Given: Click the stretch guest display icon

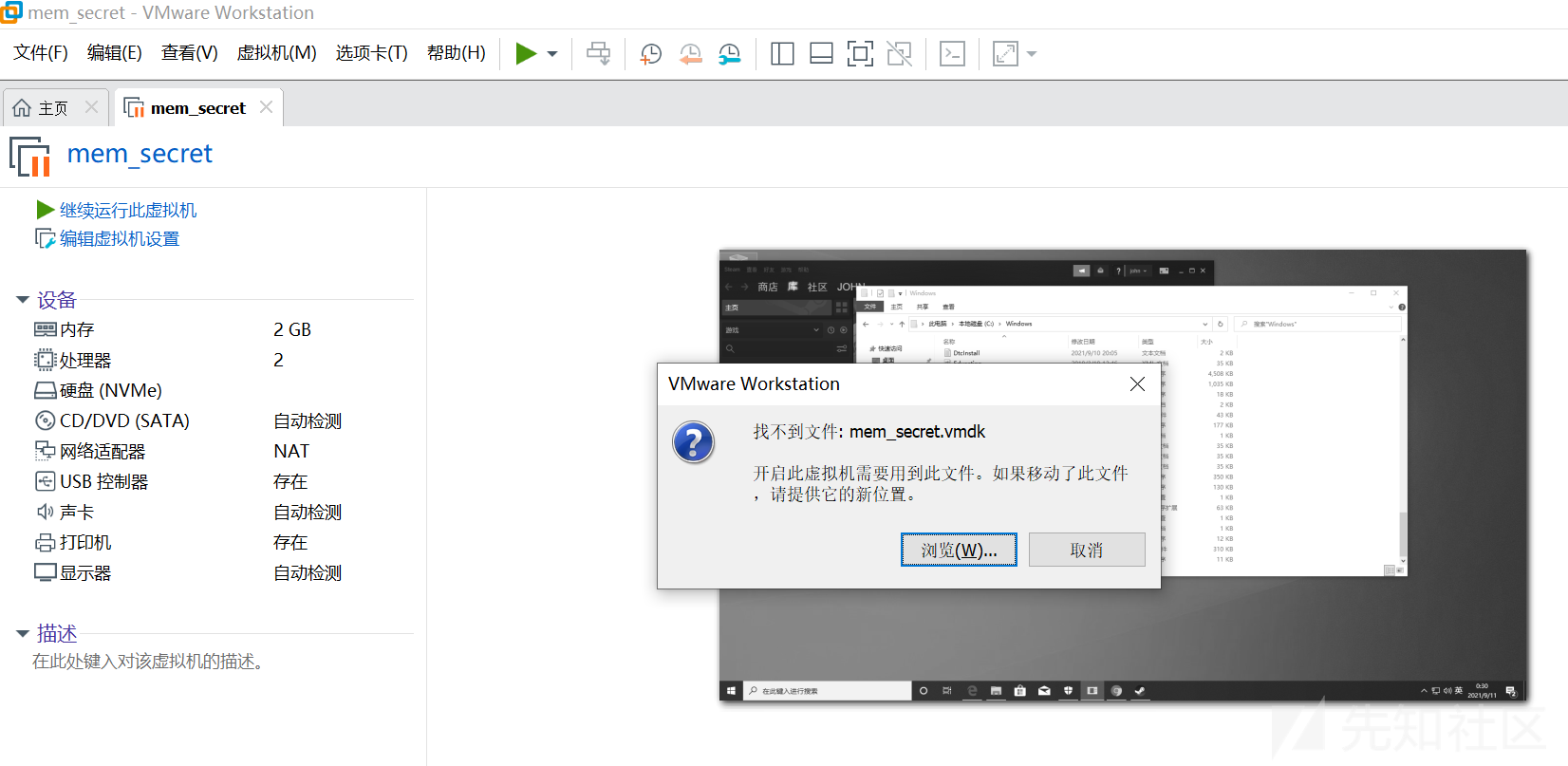Looking at the screenshot, I should (1005, 53).
